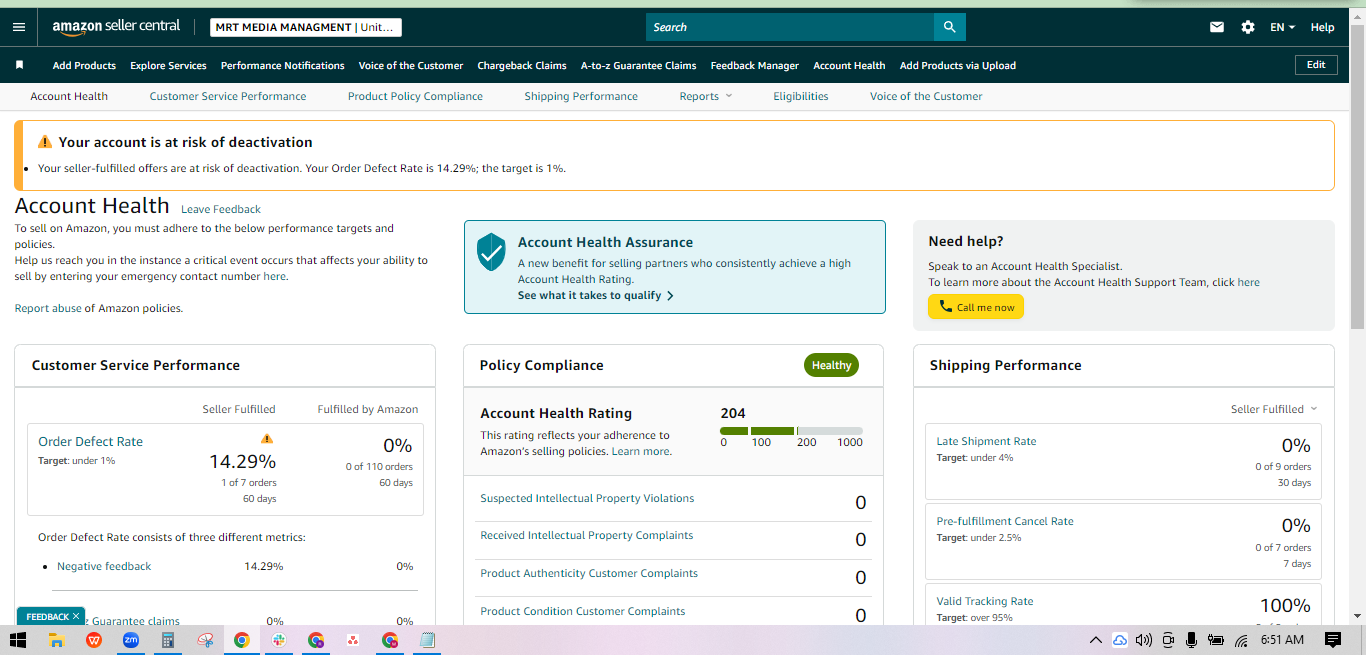1366x655 pixels.
Task: Open the MRT MEDIA MANAGMENT account switcher
Action: click(x=306, y=27)
